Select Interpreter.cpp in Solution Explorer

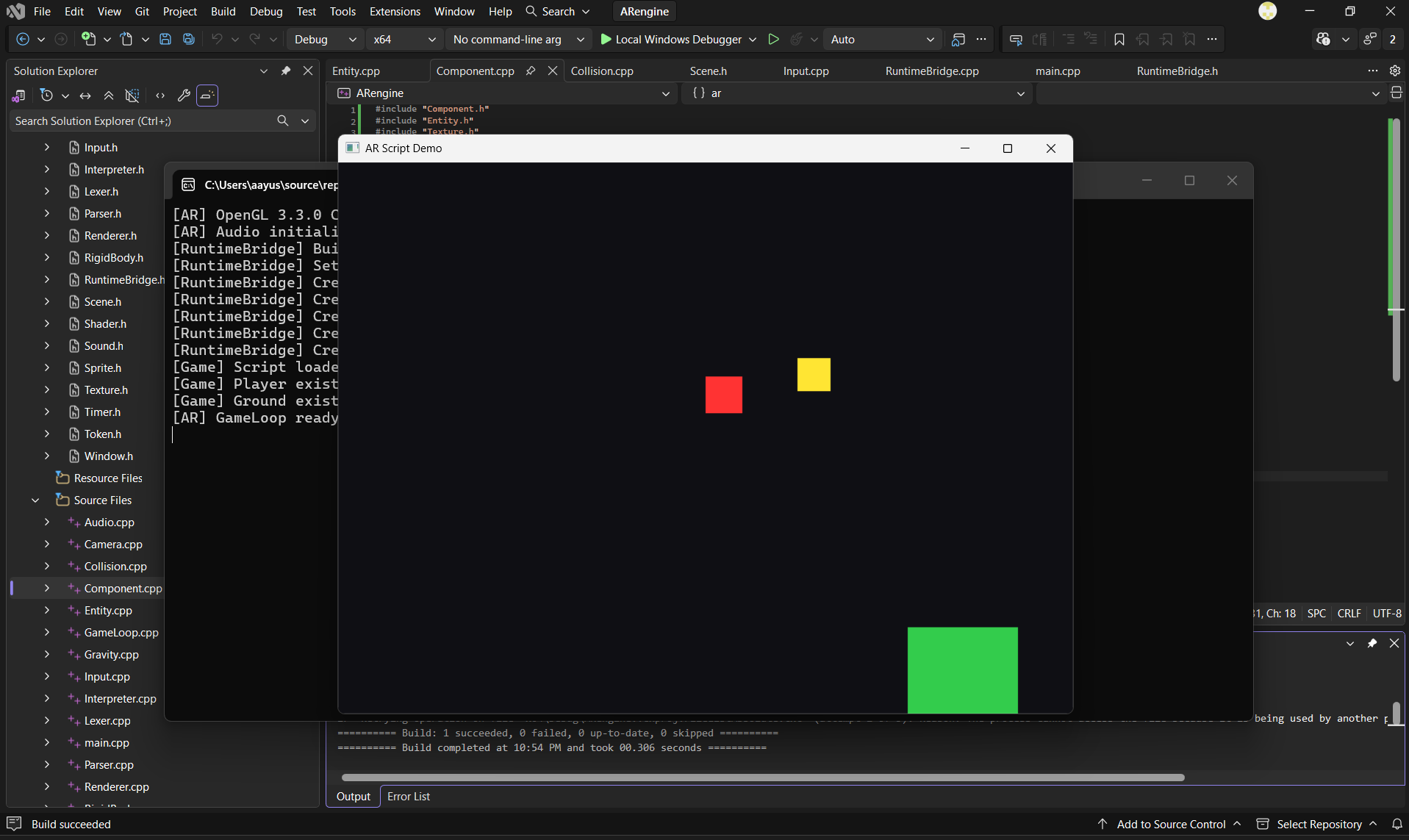tap(120, 699)
